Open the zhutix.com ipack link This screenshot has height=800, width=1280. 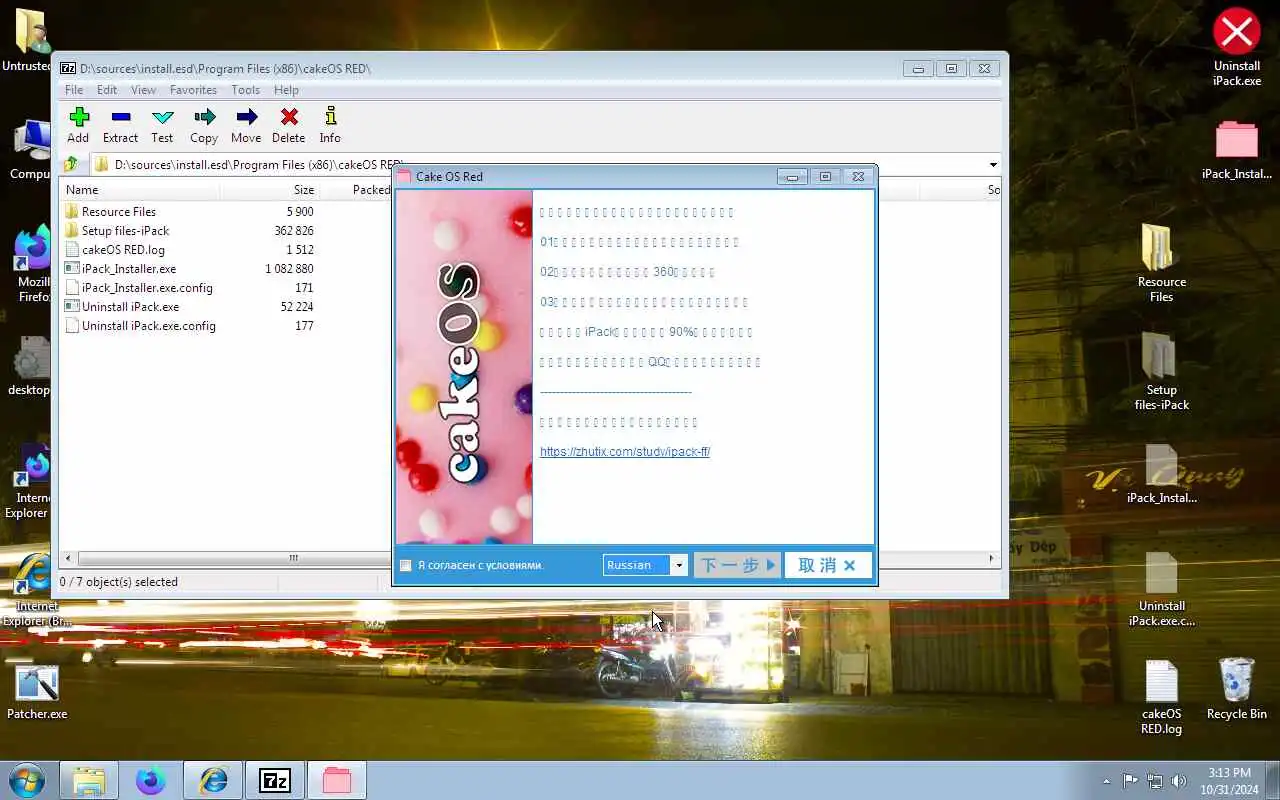pos(625,452)
